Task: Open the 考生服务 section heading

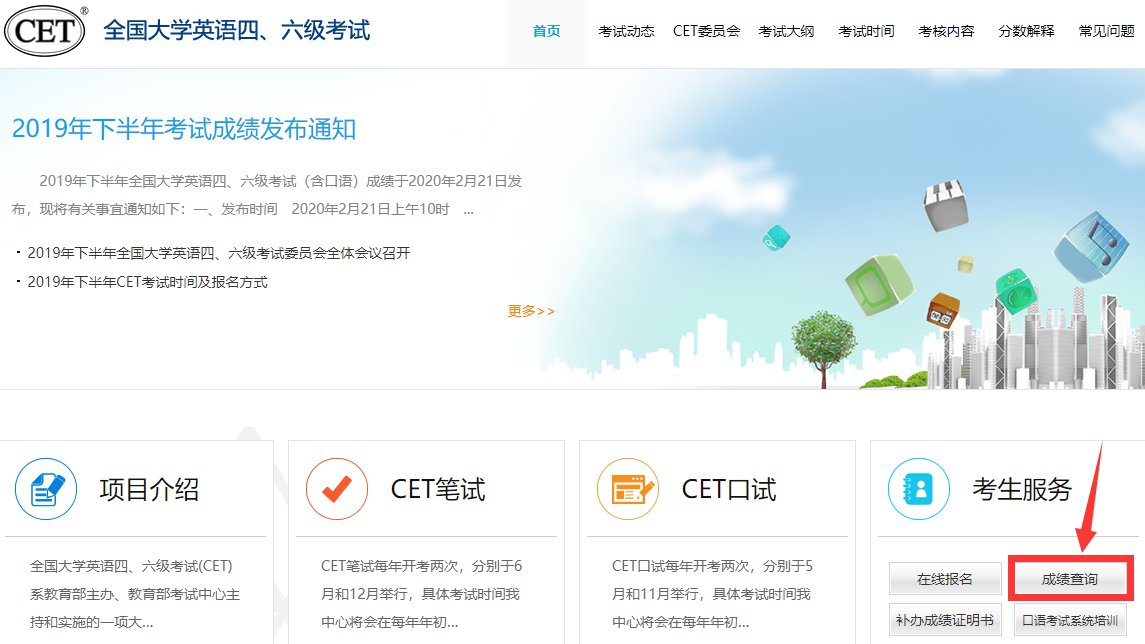Action: 1022,489
